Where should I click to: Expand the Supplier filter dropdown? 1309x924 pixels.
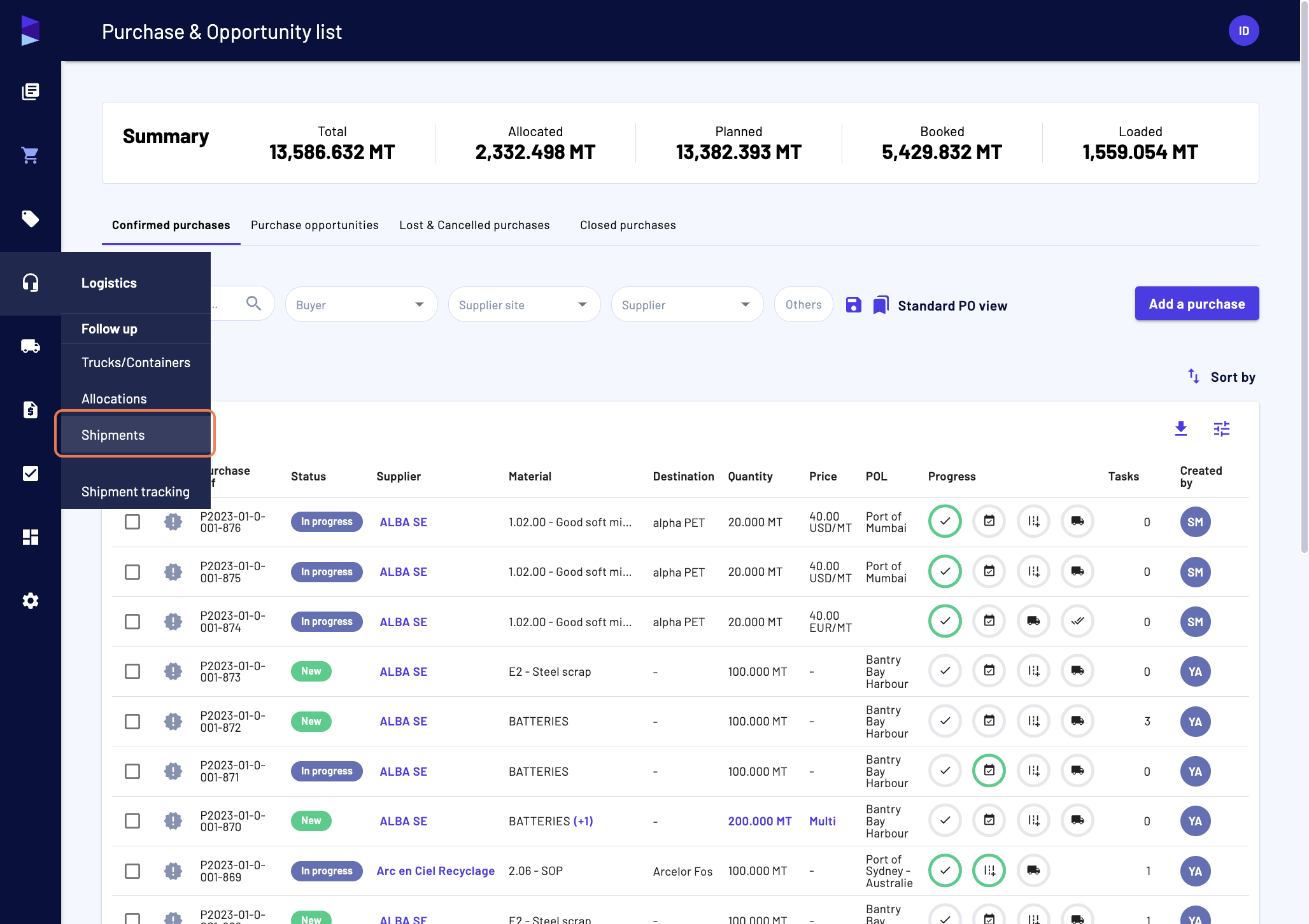coord(688,305)
